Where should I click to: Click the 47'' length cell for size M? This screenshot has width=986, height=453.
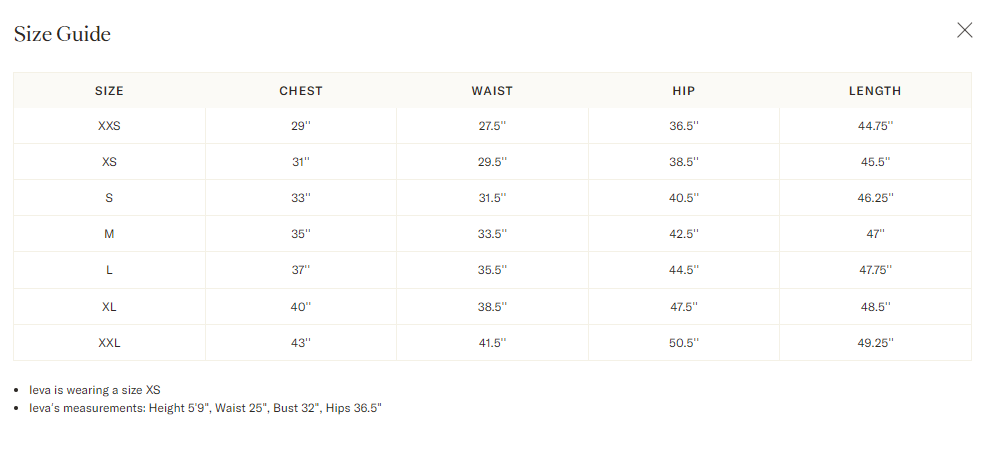click(875, 234)
